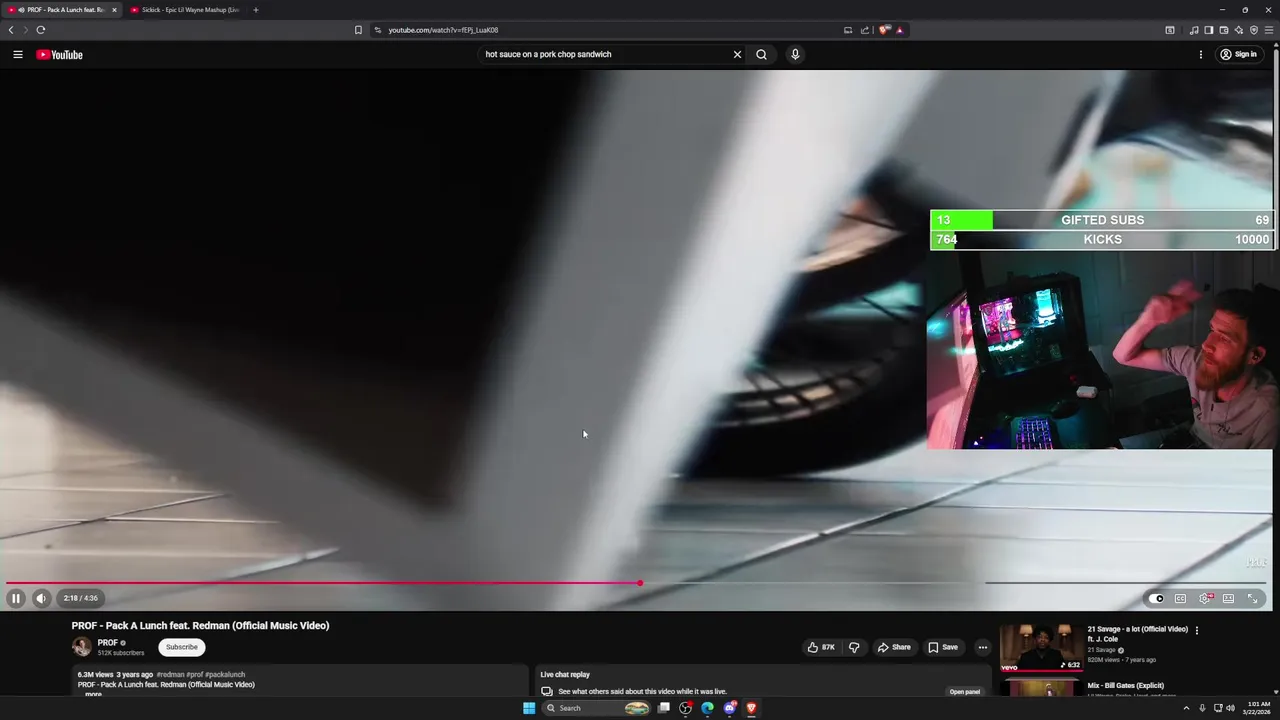Like the video (87K)
Viewport: 1280px width, 720px height.
pos(821,647)
